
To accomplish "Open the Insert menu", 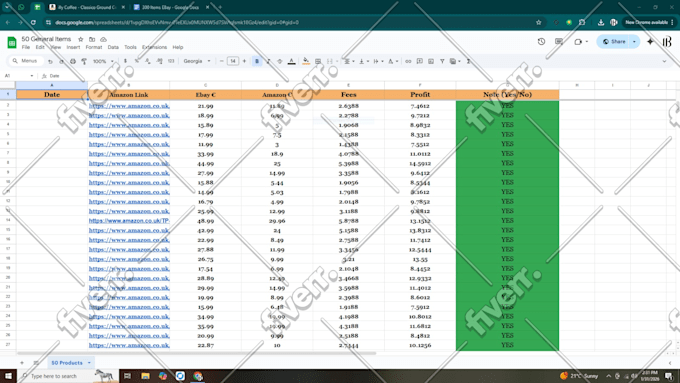I will pos(73,47).
